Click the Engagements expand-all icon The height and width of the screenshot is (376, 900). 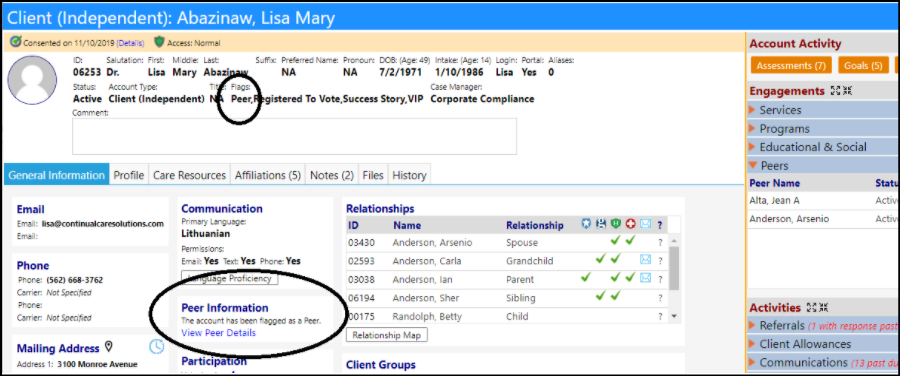click(x=835, y=91)
